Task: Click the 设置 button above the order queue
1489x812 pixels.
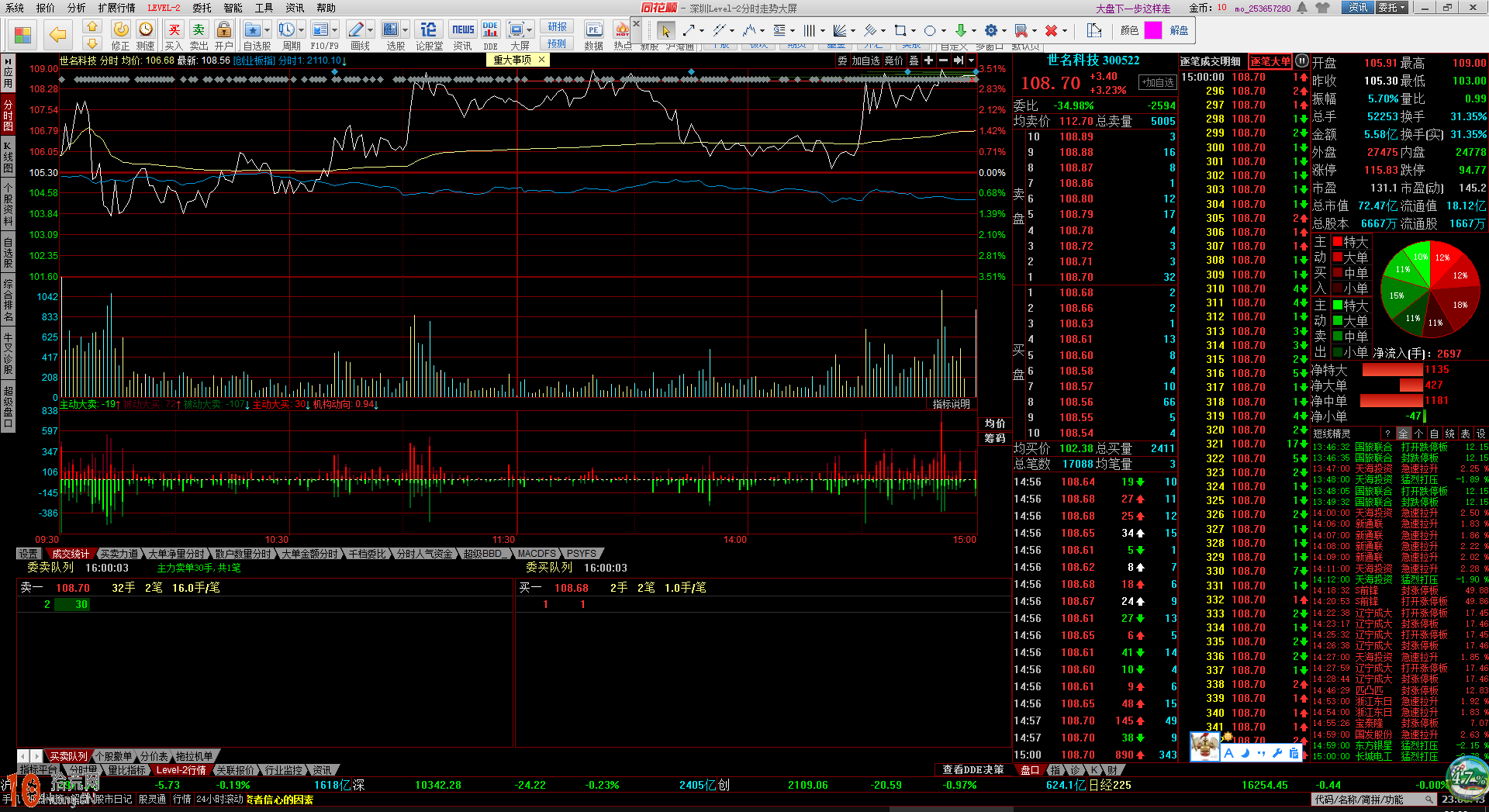Action: (29, 554)
